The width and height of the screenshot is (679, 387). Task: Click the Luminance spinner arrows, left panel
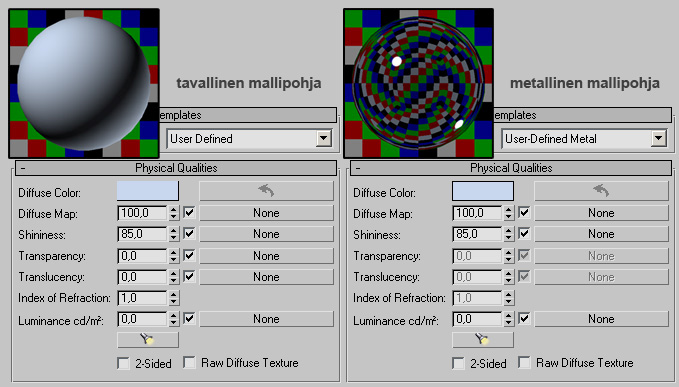pos(174,319)
